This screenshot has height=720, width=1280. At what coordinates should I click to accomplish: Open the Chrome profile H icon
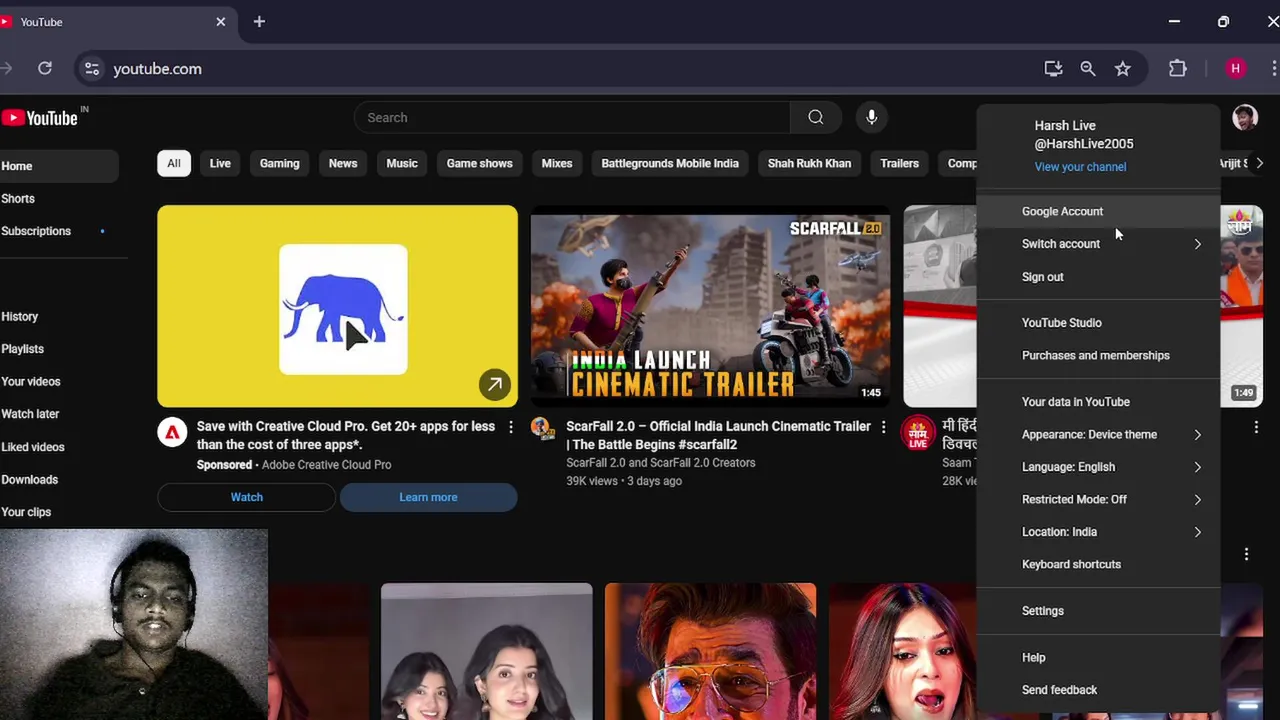tap(1236, 68)
